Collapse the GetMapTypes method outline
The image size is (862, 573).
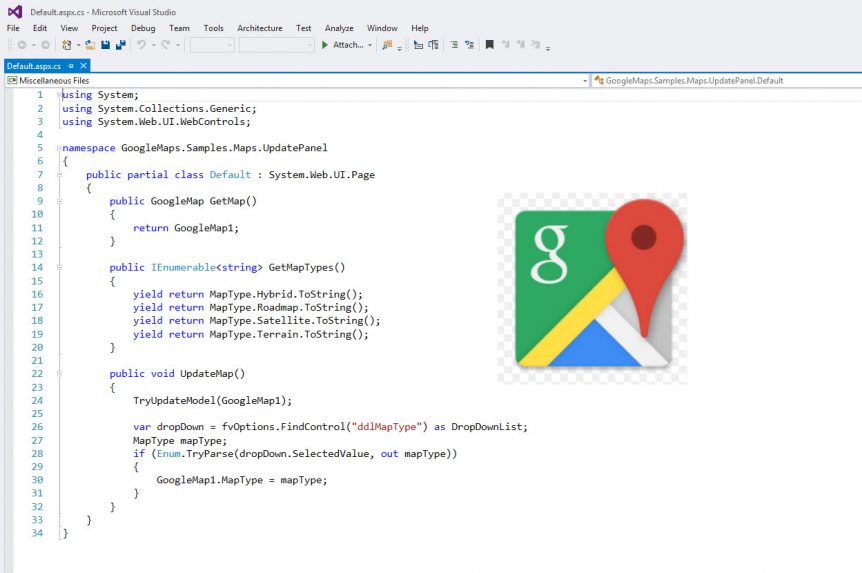[x=59, y=268]
